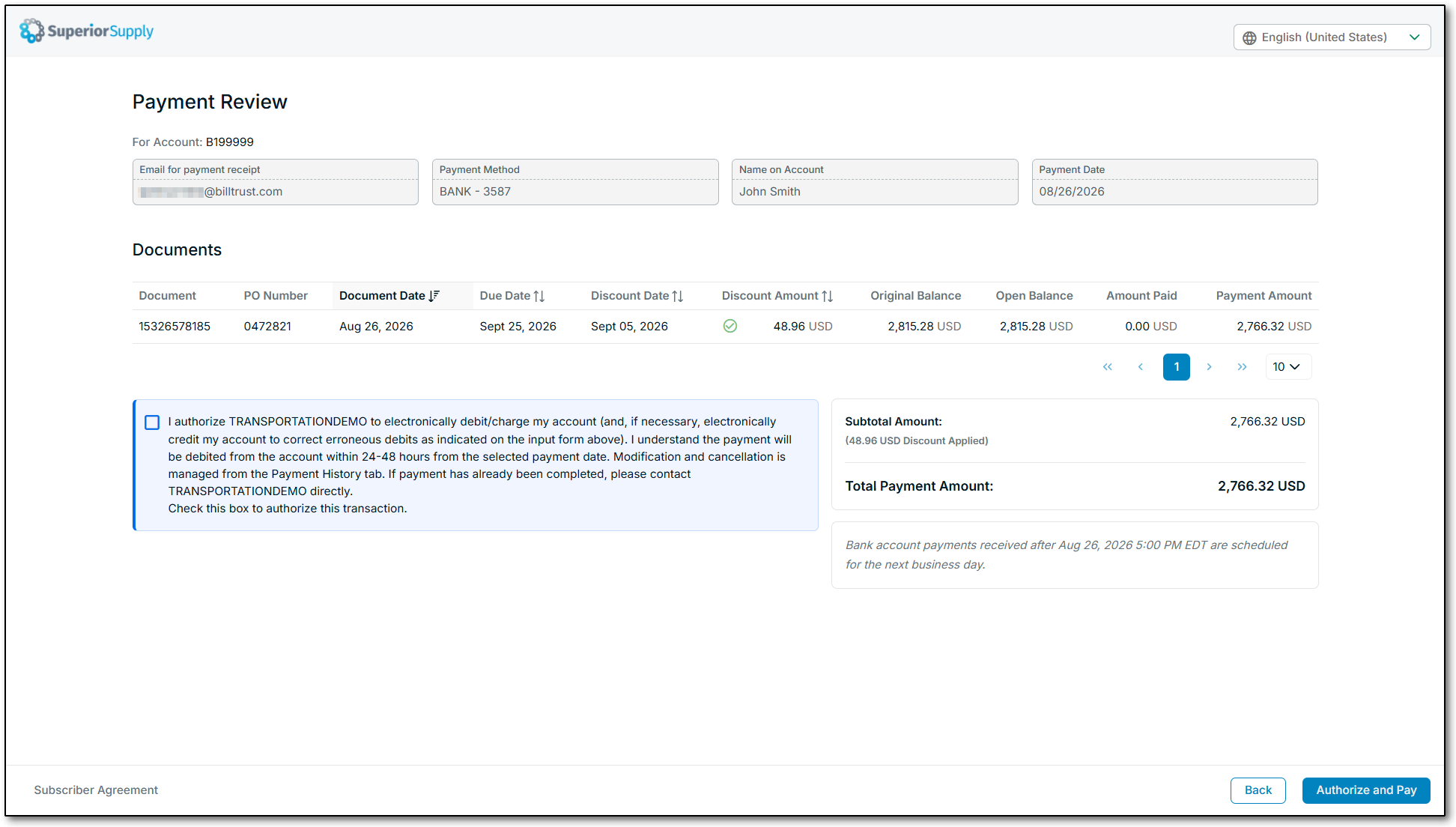
Task: Click PO Number 0472821
Action: click(x=267, y=327)
